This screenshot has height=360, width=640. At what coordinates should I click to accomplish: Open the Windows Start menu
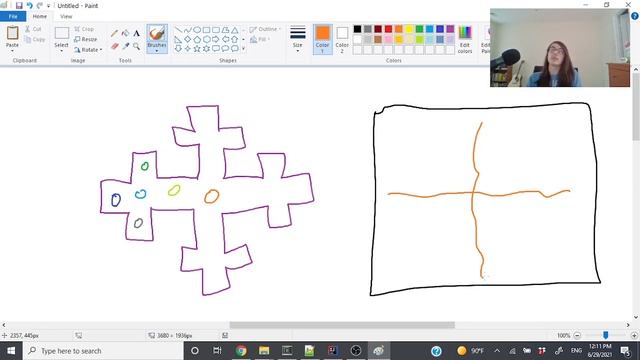click(11, 351)
